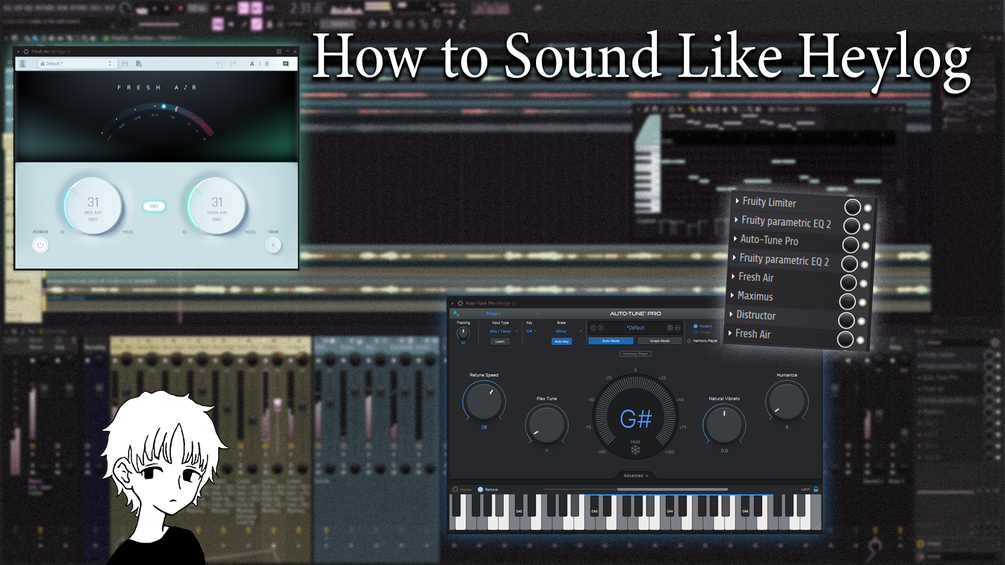Image resolution: width=1005 pixels, height=565 pixels.
Task: Expand the Advanced section in Auto-Tune
Action: (x=635, y=476)
